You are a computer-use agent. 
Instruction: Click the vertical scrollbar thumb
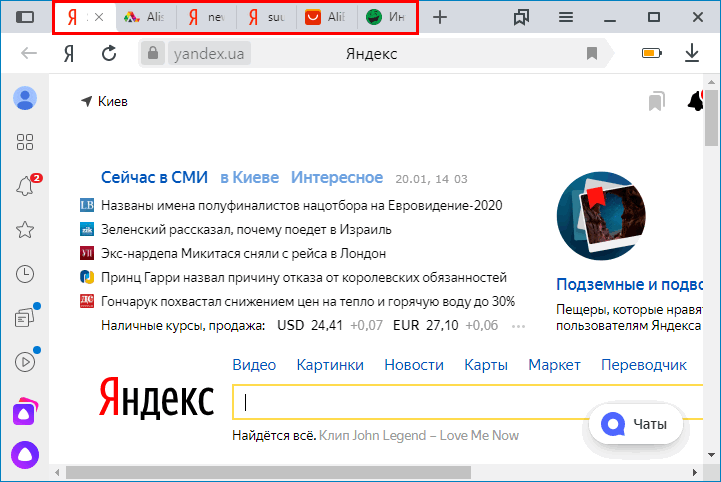(711, 117)
